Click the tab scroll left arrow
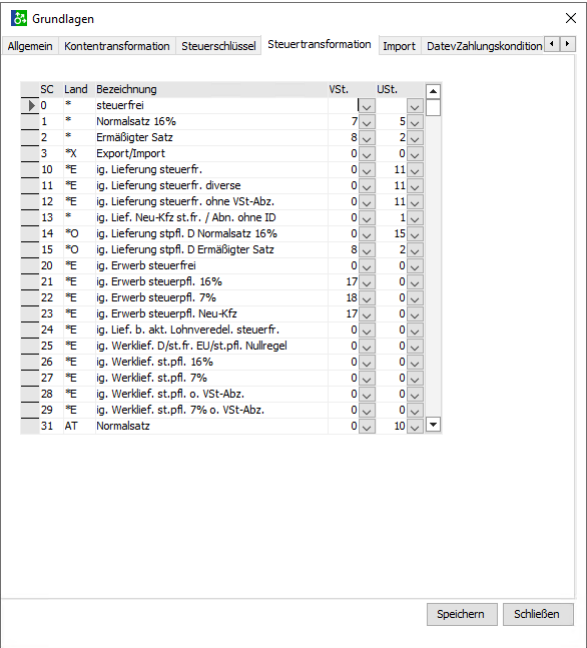 pyautogui.click(x=552, y=43)
